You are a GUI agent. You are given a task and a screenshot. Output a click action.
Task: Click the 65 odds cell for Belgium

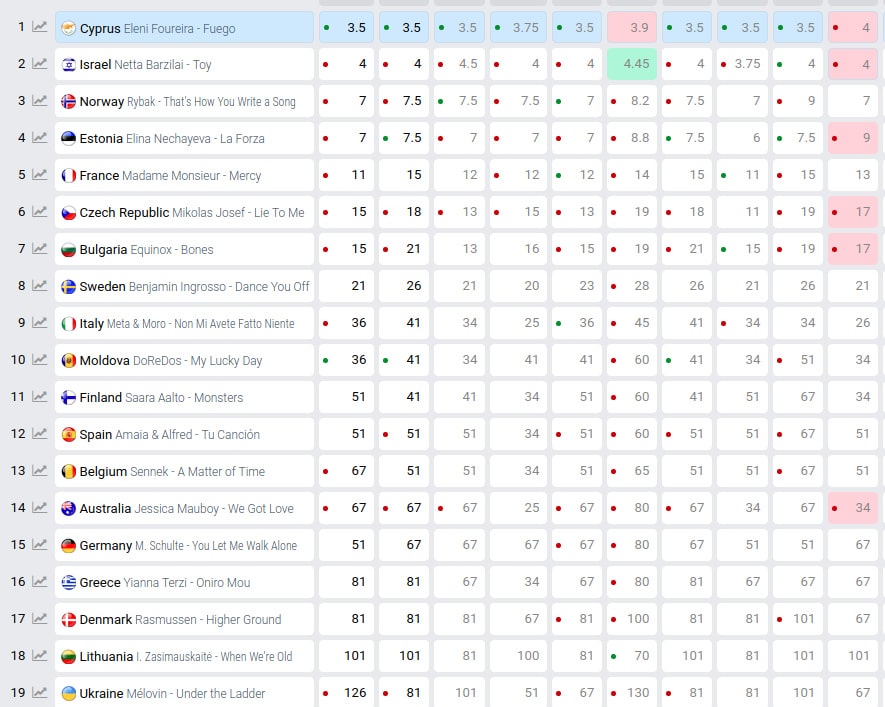632,471
